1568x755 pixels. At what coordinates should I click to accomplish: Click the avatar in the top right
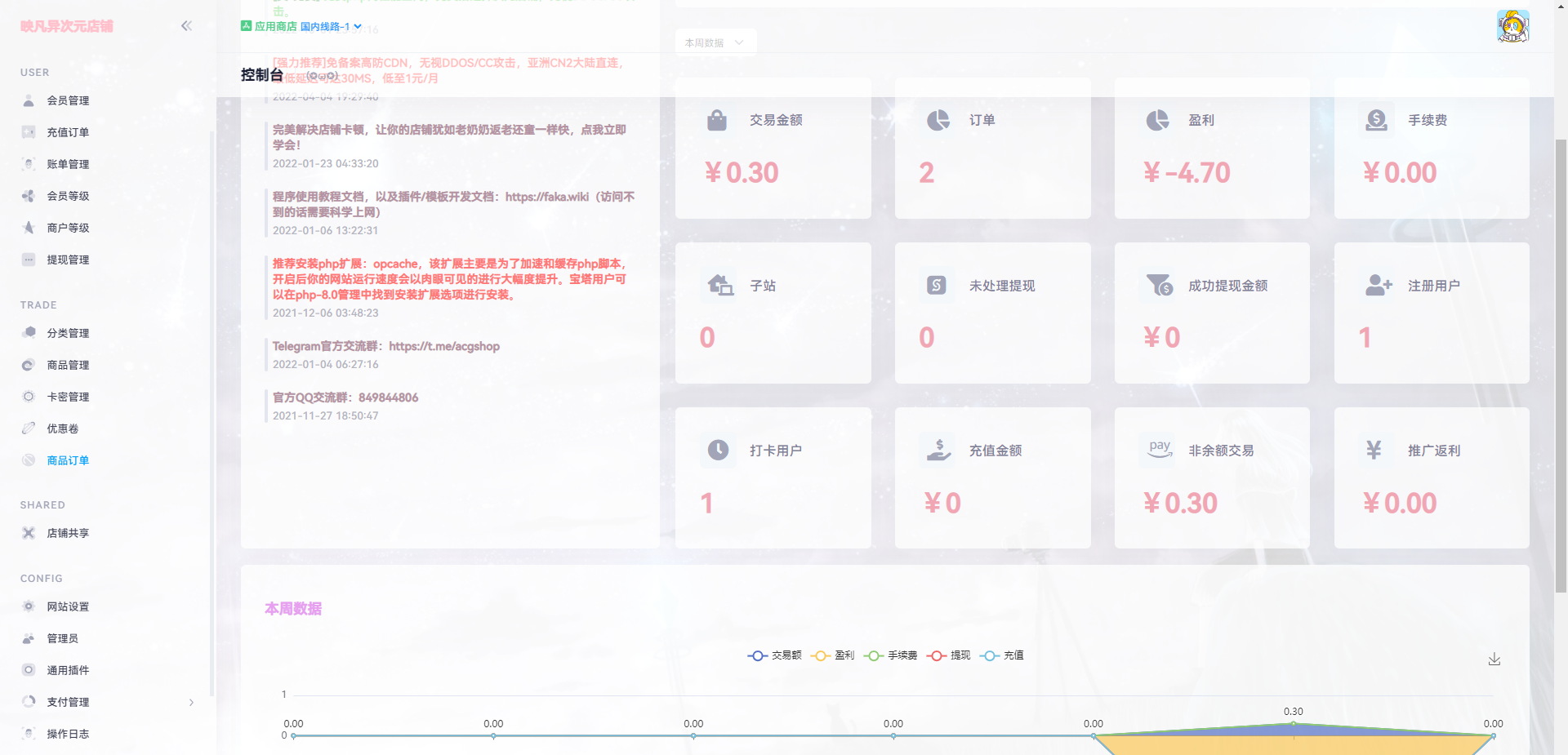(1513, 25)
